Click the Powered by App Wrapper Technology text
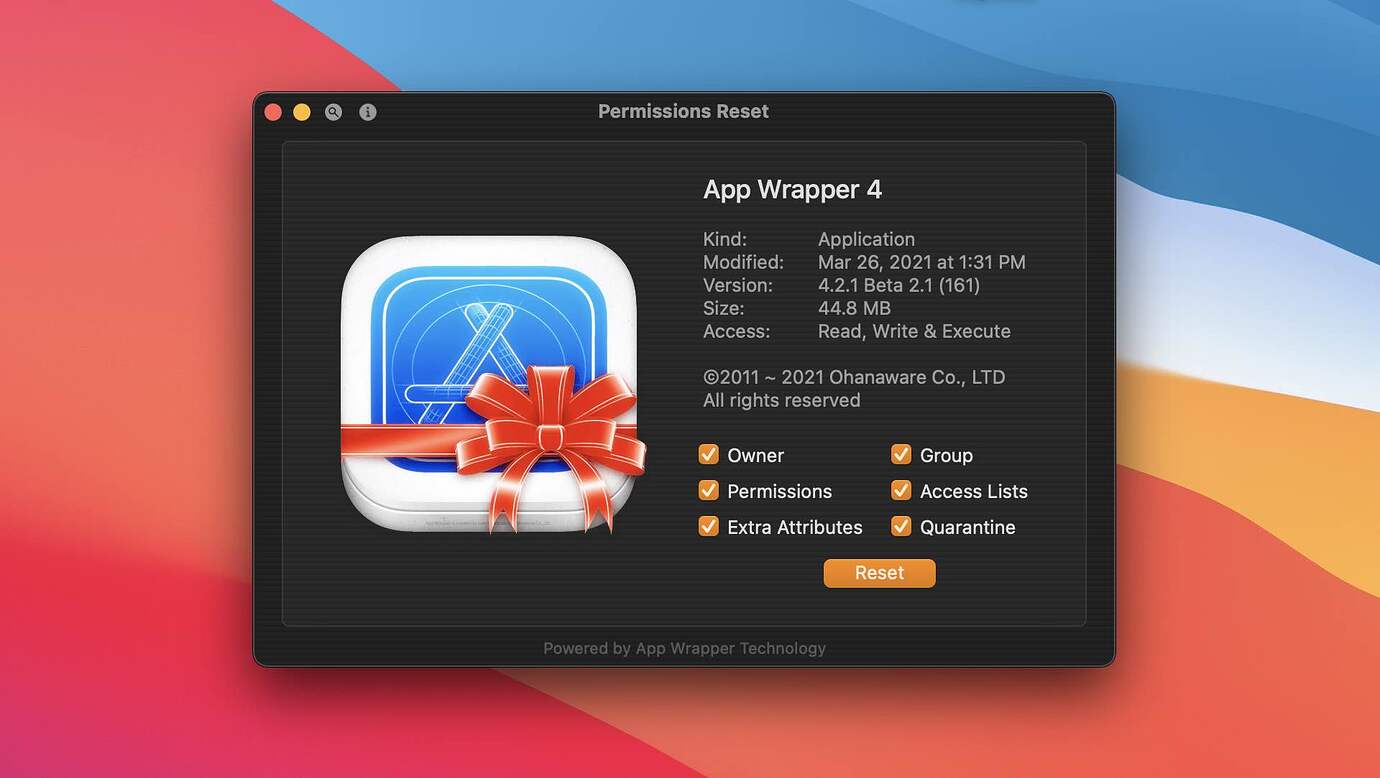The height and width of the screenshot is (778, 1380). [684, 648]
